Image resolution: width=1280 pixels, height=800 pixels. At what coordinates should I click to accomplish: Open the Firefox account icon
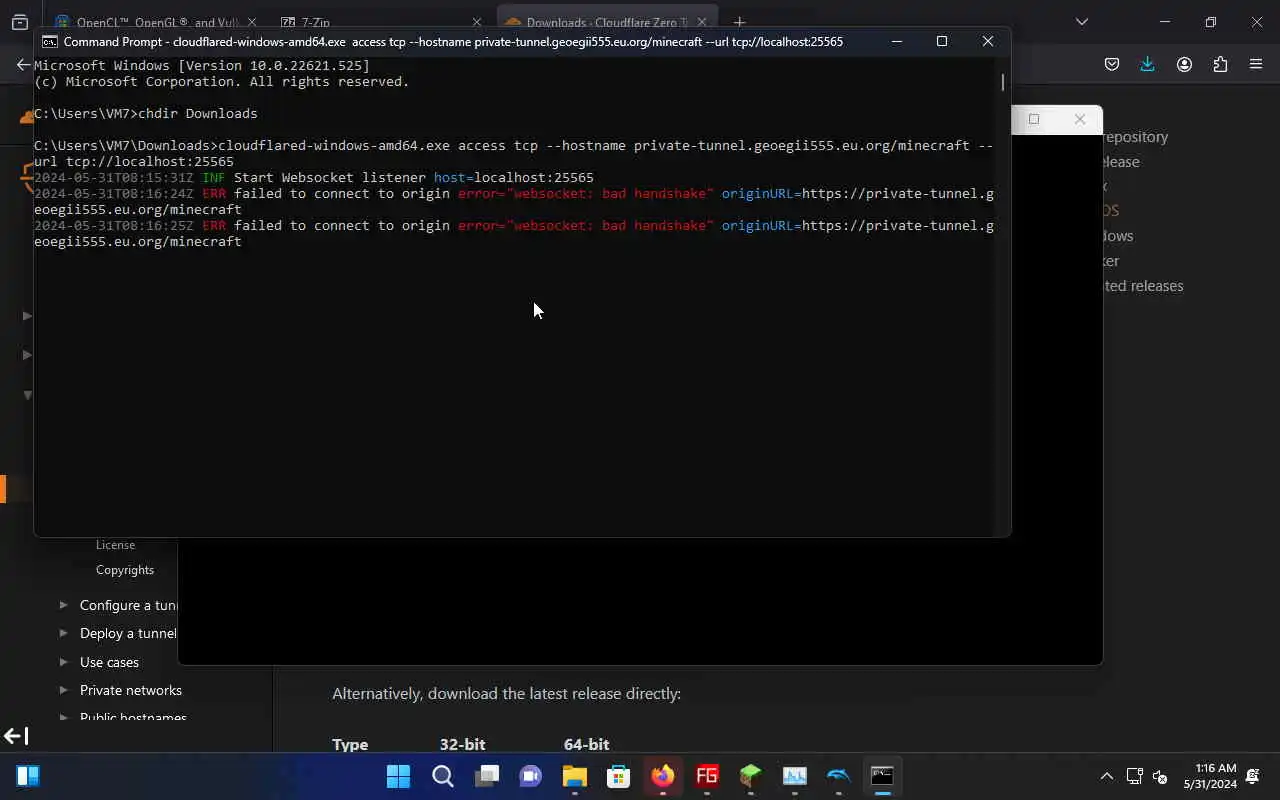[1184, 64]
